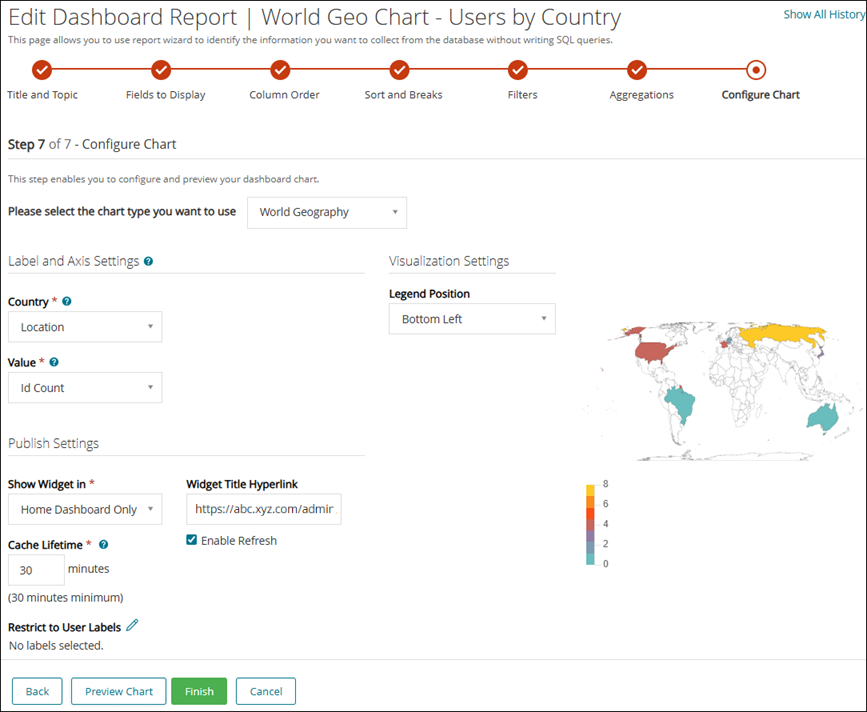Open the chart type dropdown showing World Geography

[327, 212]
